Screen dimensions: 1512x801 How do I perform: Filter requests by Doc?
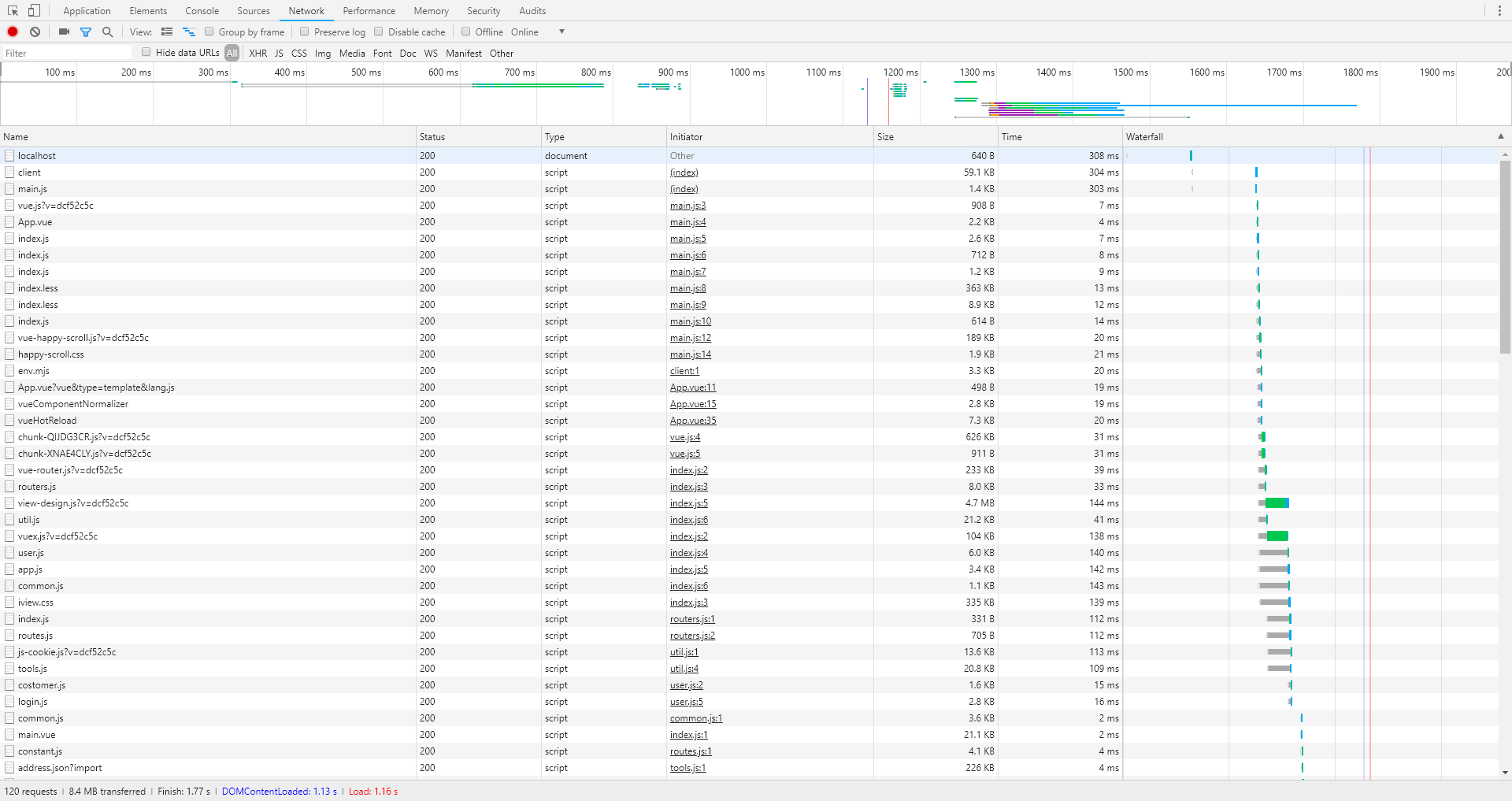tap(408, 54)
